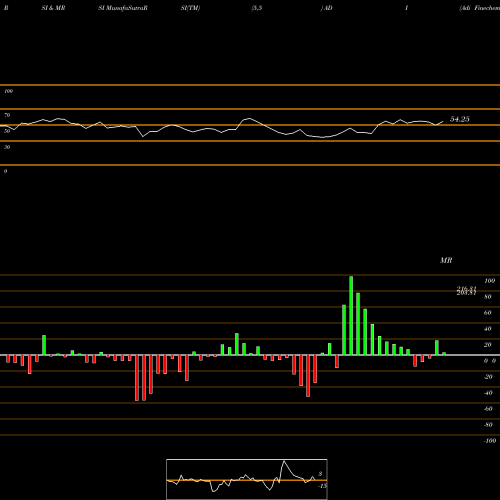
Task: Click the RSI axis label 50
Action: click(x=7, y=131)
